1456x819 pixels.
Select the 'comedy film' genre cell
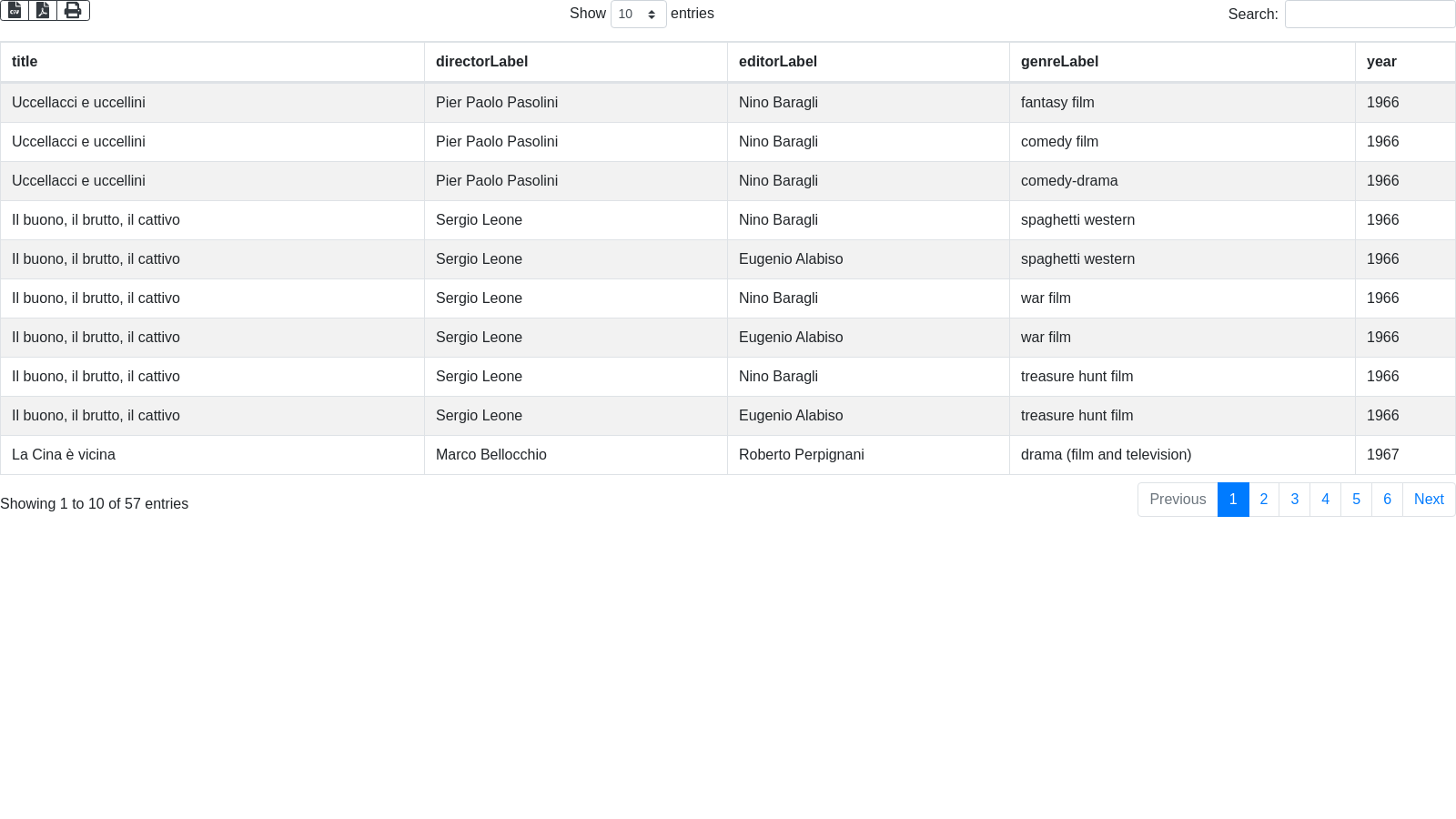tap(1182, 142)
